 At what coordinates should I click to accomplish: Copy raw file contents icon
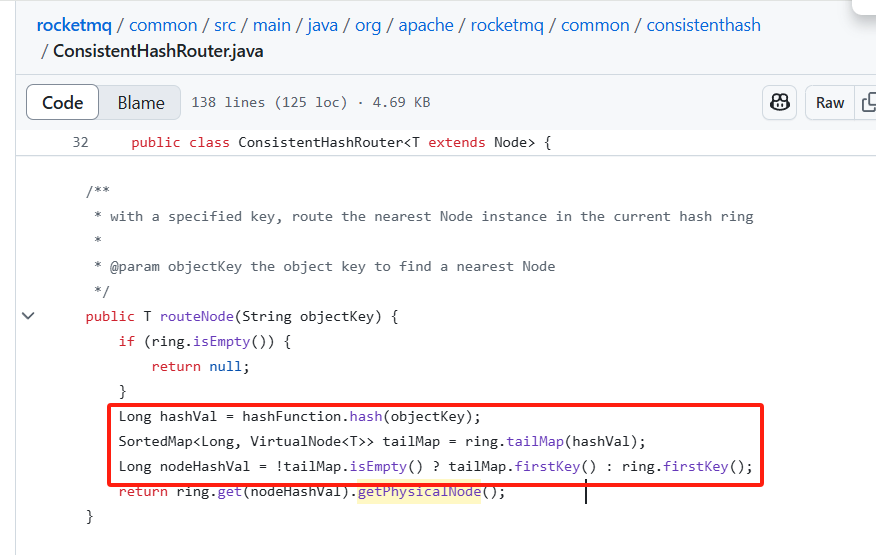pos(868,102)
